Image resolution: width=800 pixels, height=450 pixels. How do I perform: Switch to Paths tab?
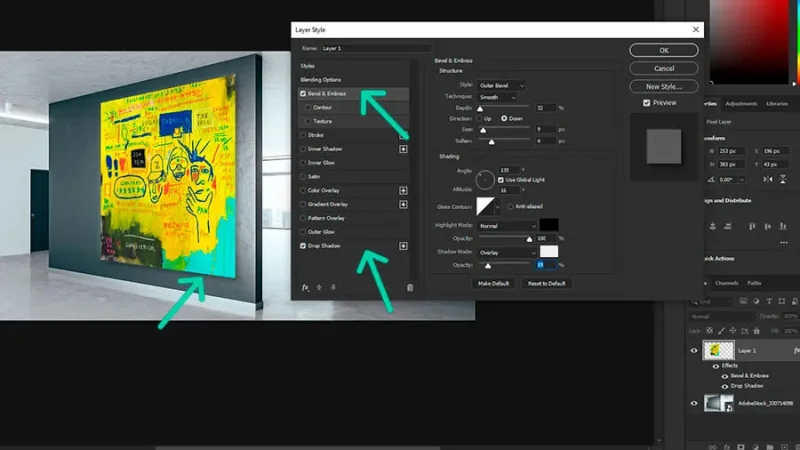754,283
